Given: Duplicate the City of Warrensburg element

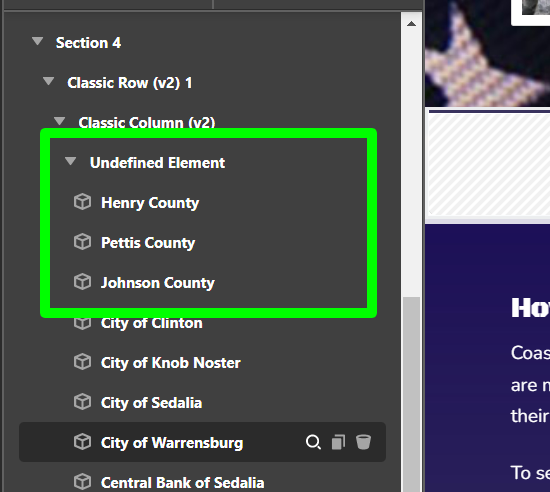Looking at the screenshot, I should [x=338, y=442].
